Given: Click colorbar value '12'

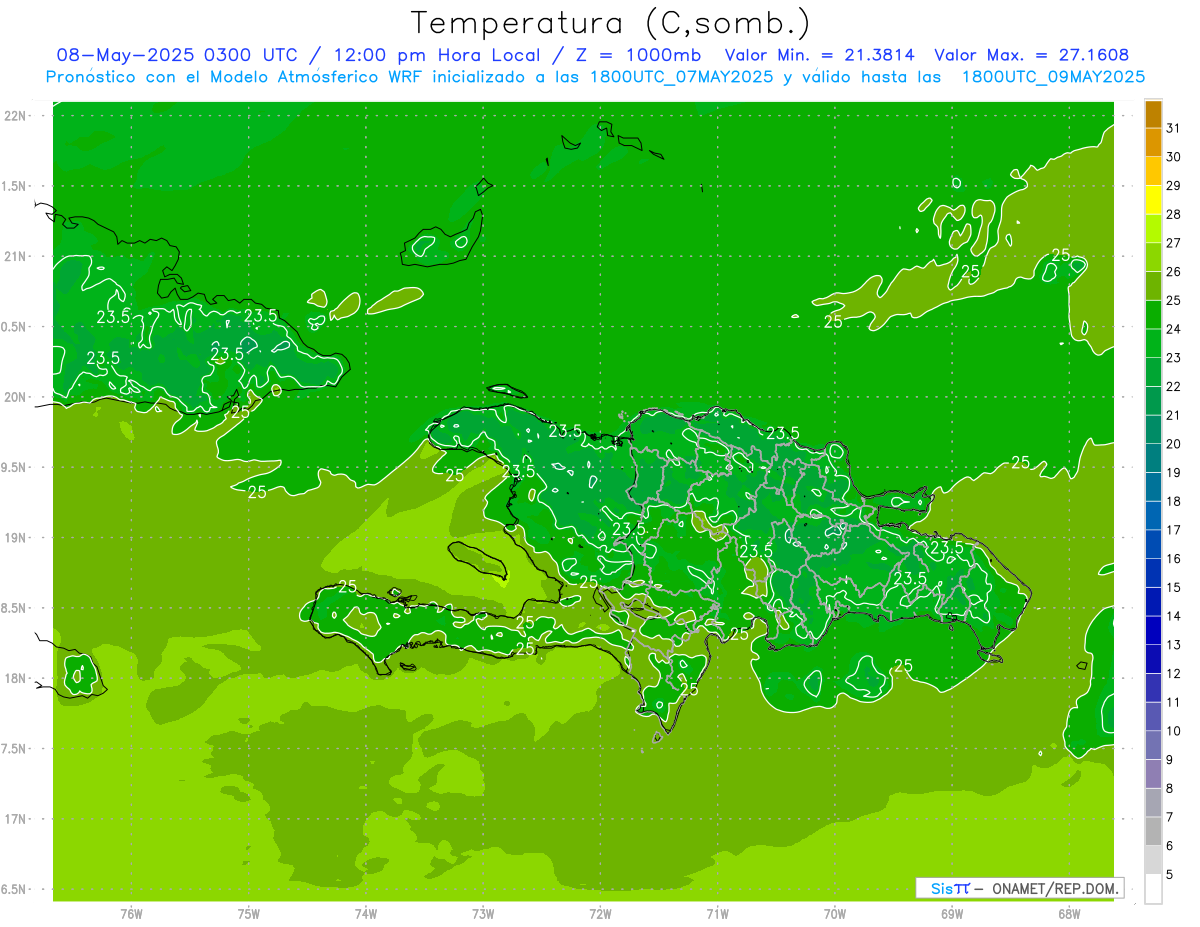Looking at the screenshot, I should coord(1173,674).
